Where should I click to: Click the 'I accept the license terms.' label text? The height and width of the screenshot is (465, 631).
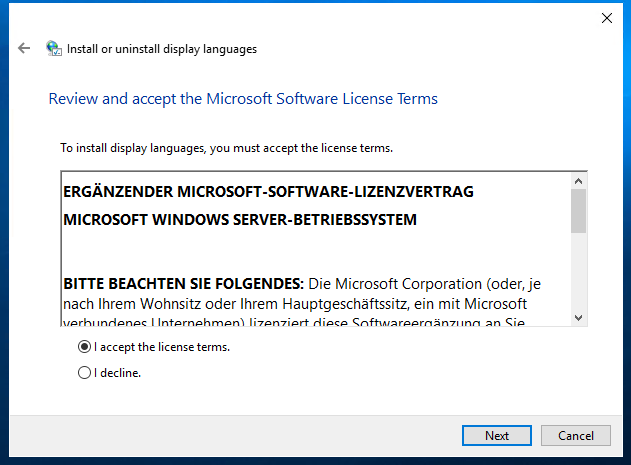(161, 348)
